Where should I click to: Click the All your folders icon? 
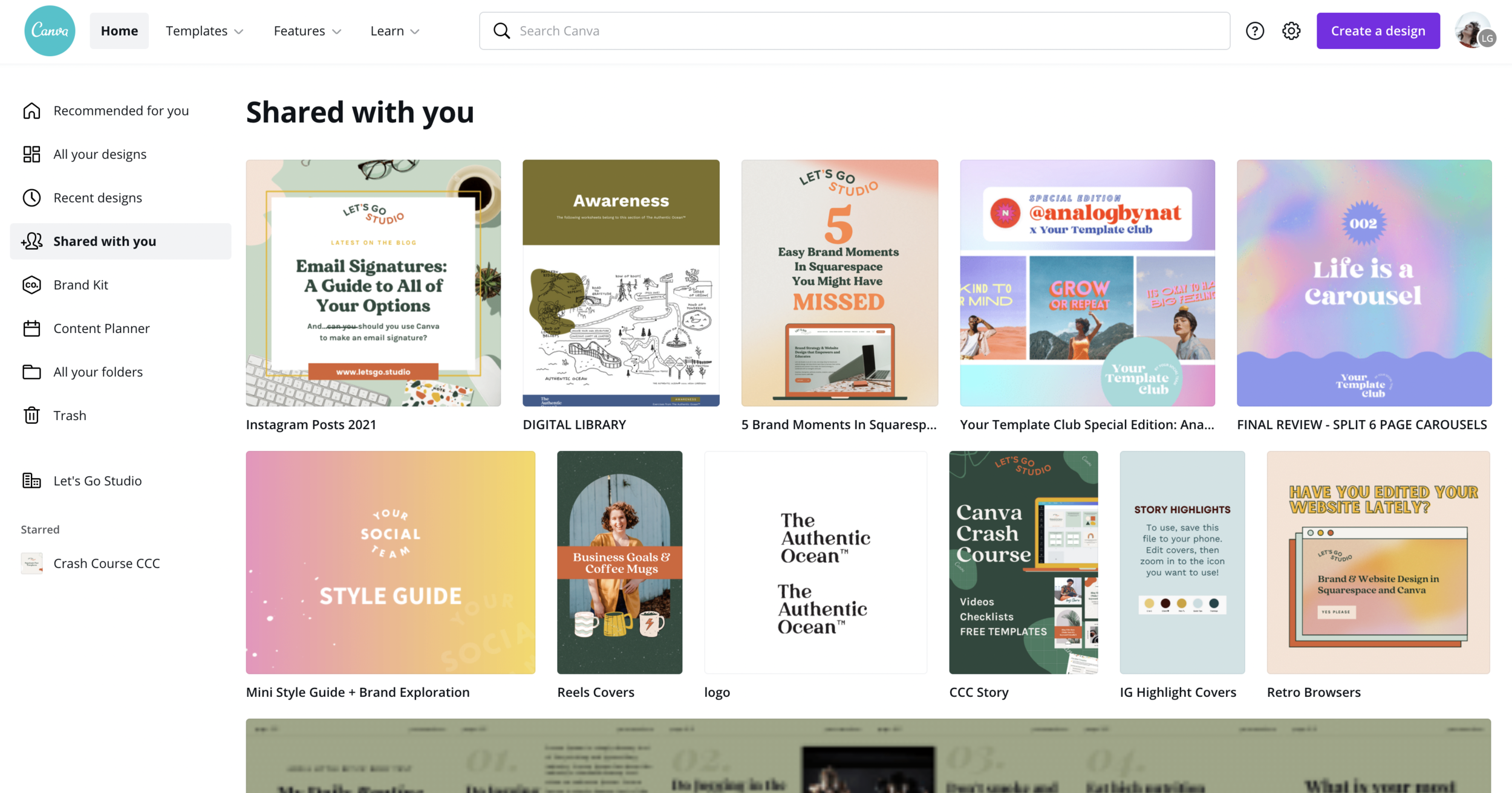tap(31, 372)
